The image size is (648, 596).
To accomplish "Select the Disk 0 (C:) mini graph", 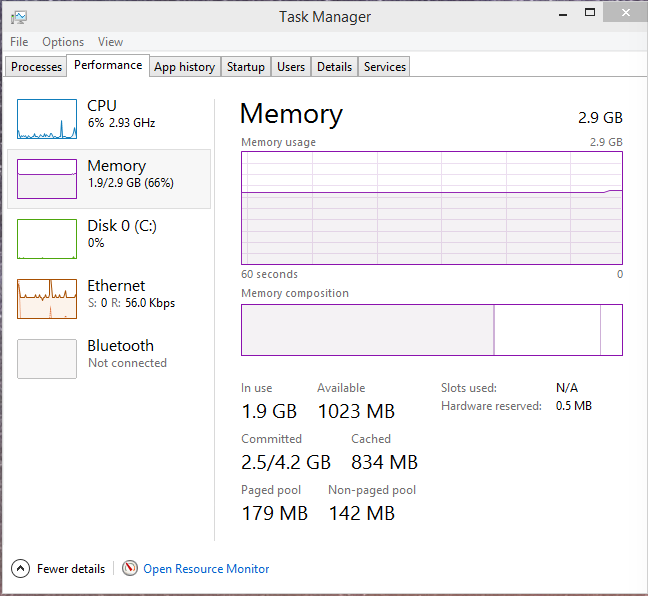I will click(x=47, y=239).
